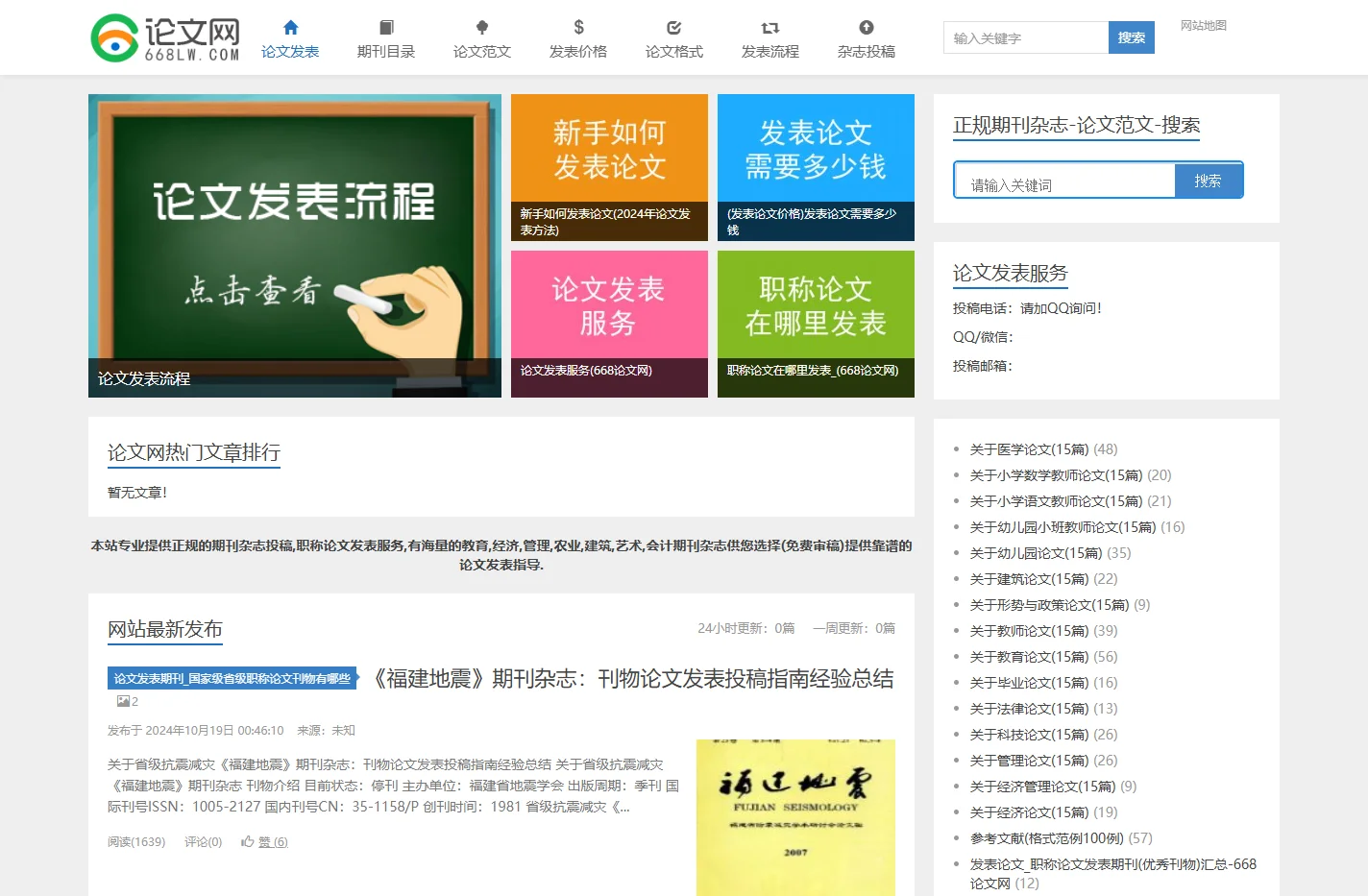Click the 阅读(1639) read count text

point(136,842)
